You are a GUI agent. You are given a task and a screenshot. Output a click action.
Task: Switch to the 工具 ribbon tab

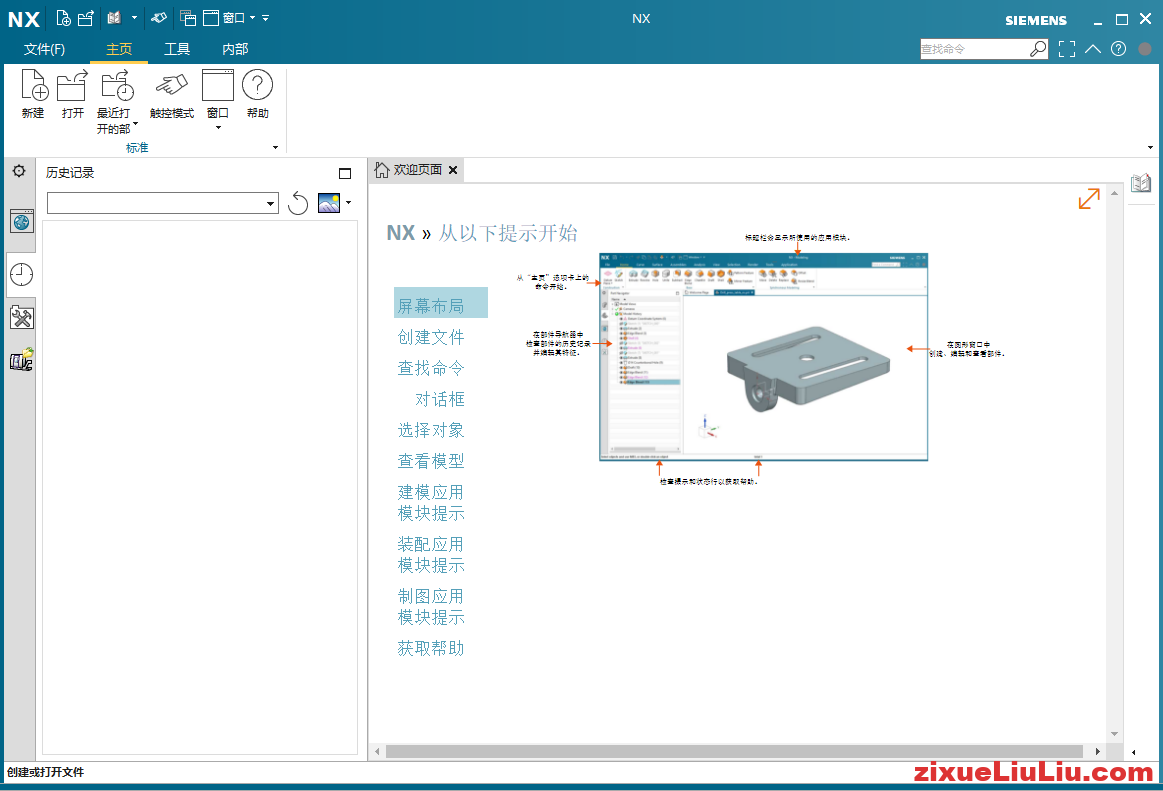pos(177,49)
